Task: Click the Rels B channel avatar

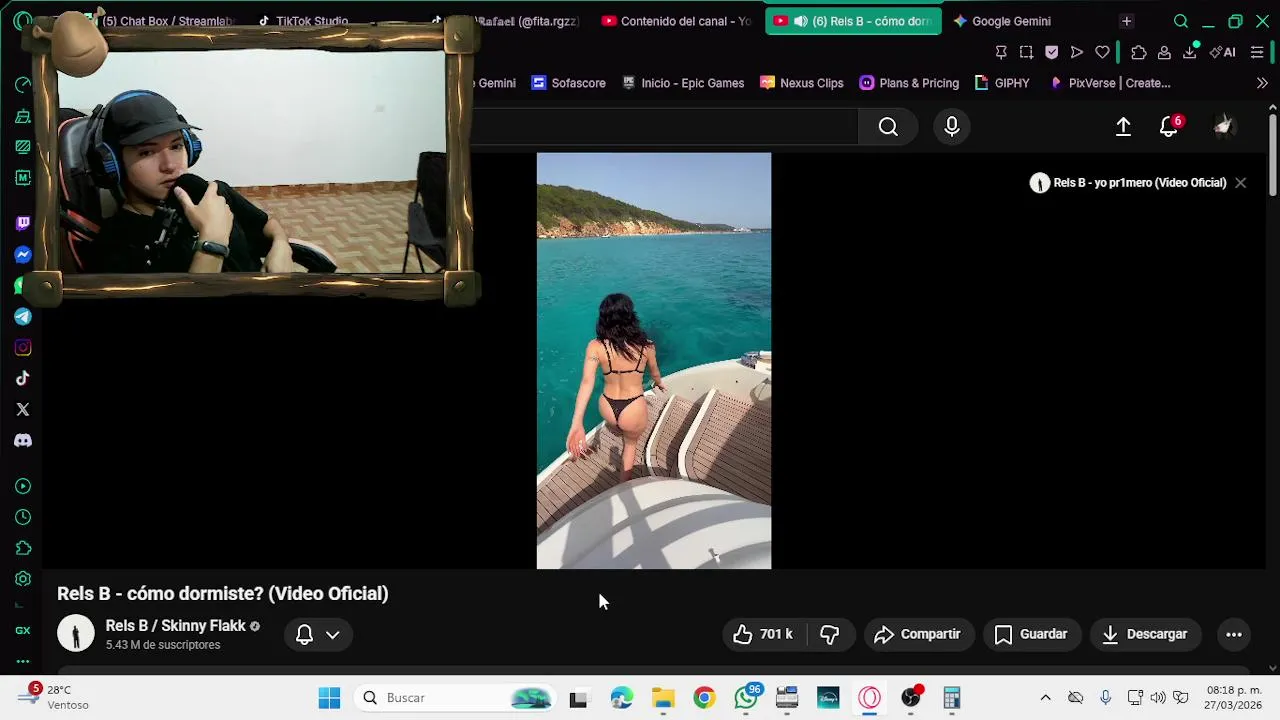Action: tap(76, 634)
